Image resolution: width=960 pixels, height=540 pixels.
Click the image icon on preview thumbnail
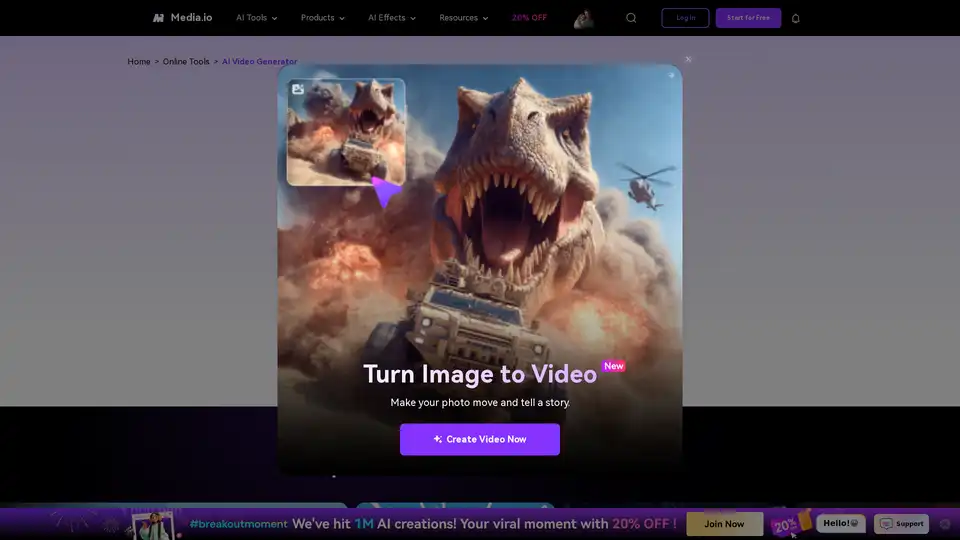[x=298, y=89]
